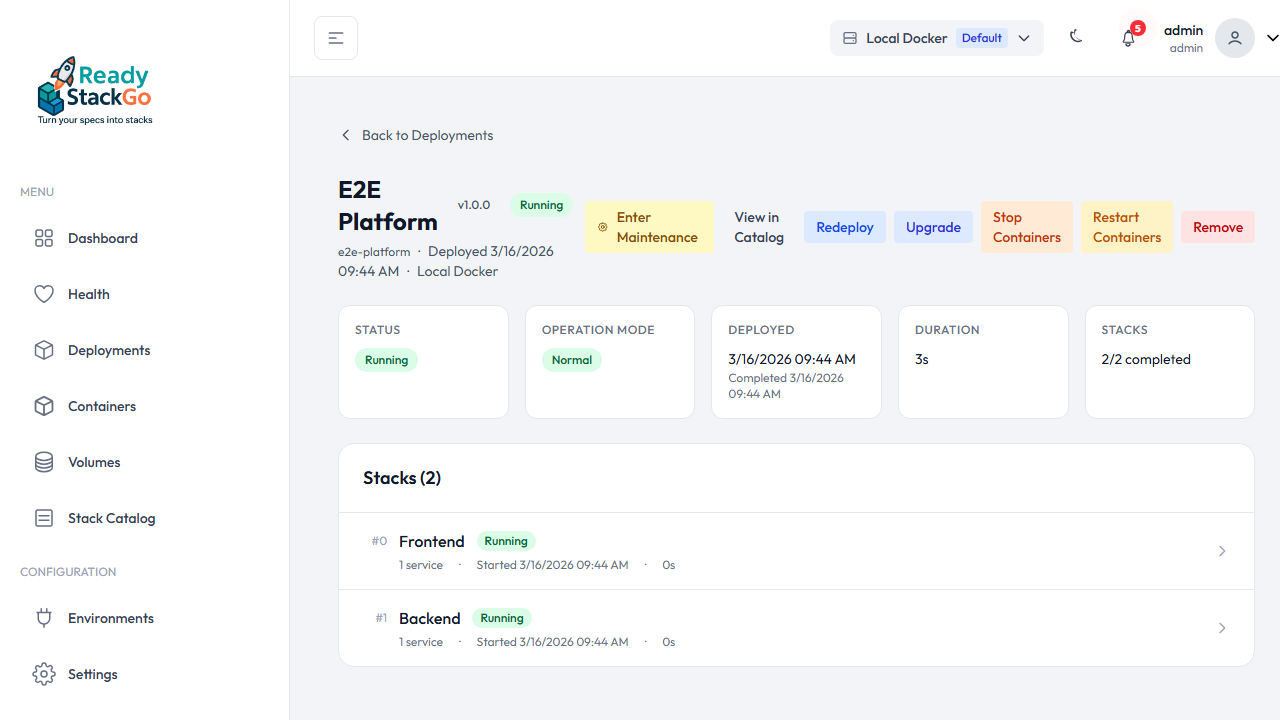
Task: Open the Stack Catalog via its sidebar icon
Action: [x=44, y=518]
